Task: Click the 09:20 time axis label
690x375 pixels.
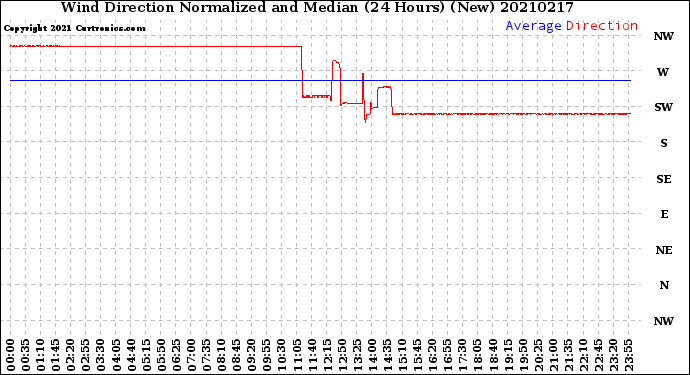Action: coord(251,355)
